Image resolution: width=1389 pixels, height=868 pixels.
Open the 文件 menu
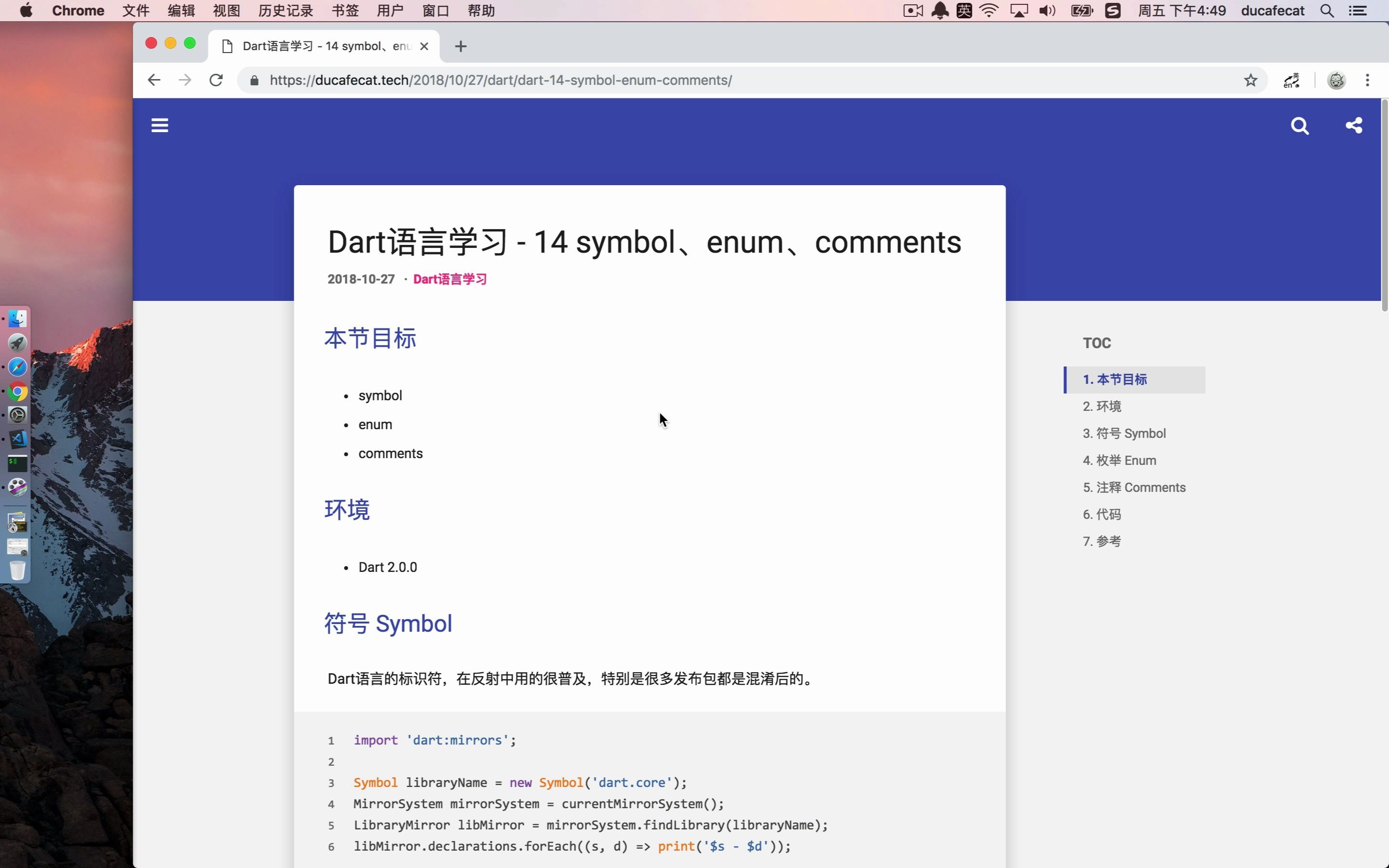point(136,10)
